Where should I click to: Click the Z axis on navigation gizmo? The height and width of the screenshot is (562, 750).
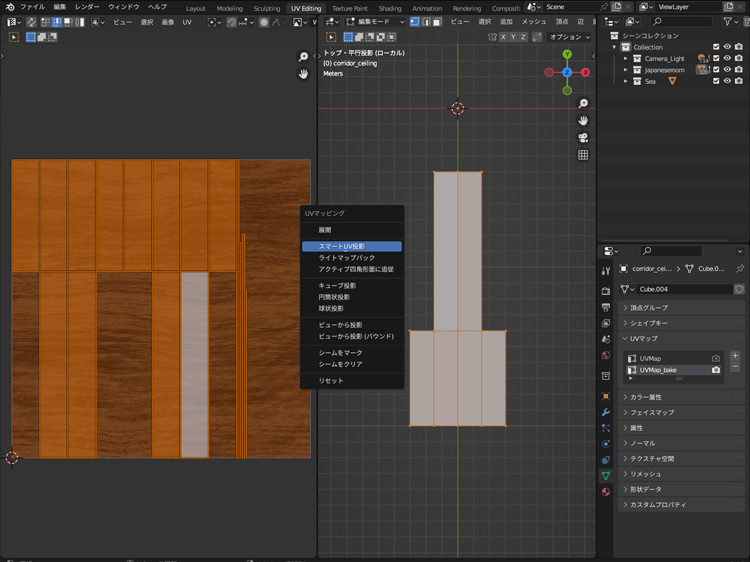click(567, 72)
